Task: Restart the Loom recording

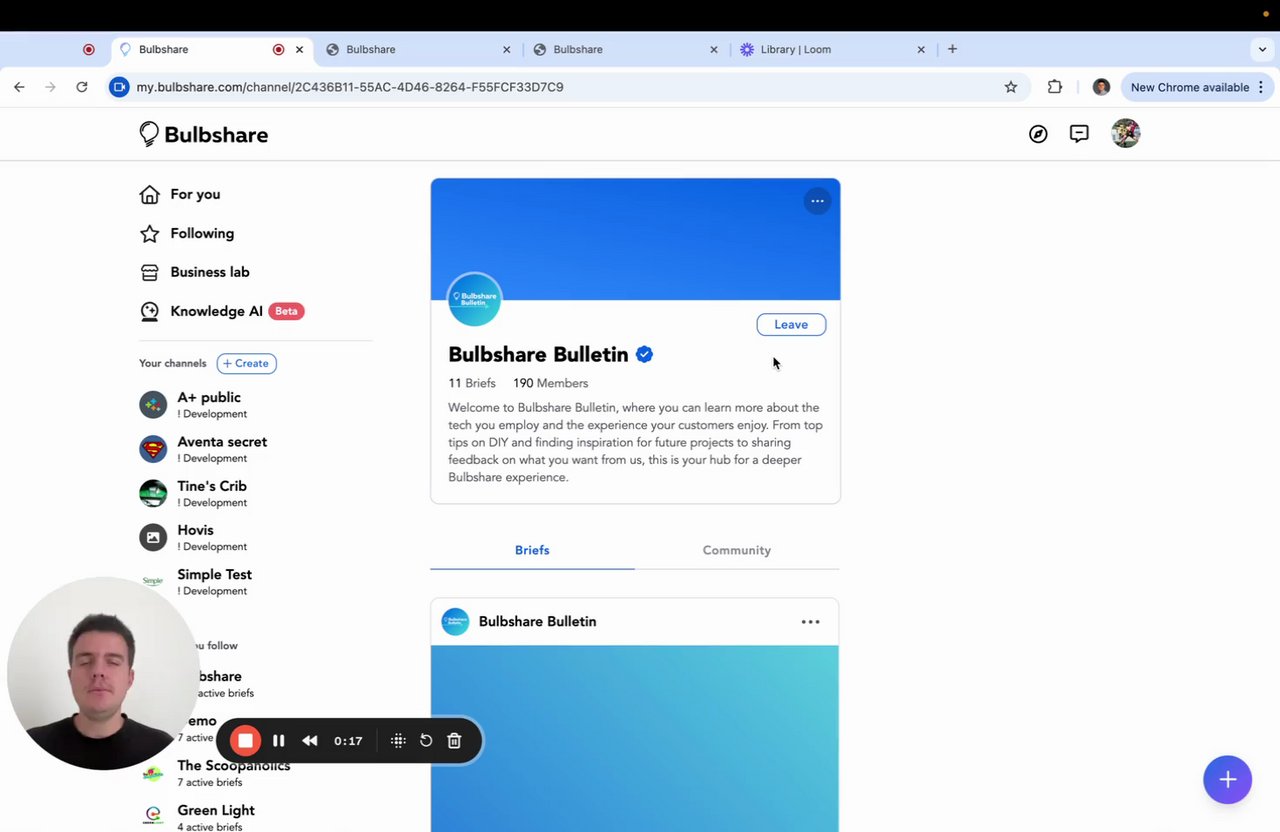Action: [x=426, y=741]
